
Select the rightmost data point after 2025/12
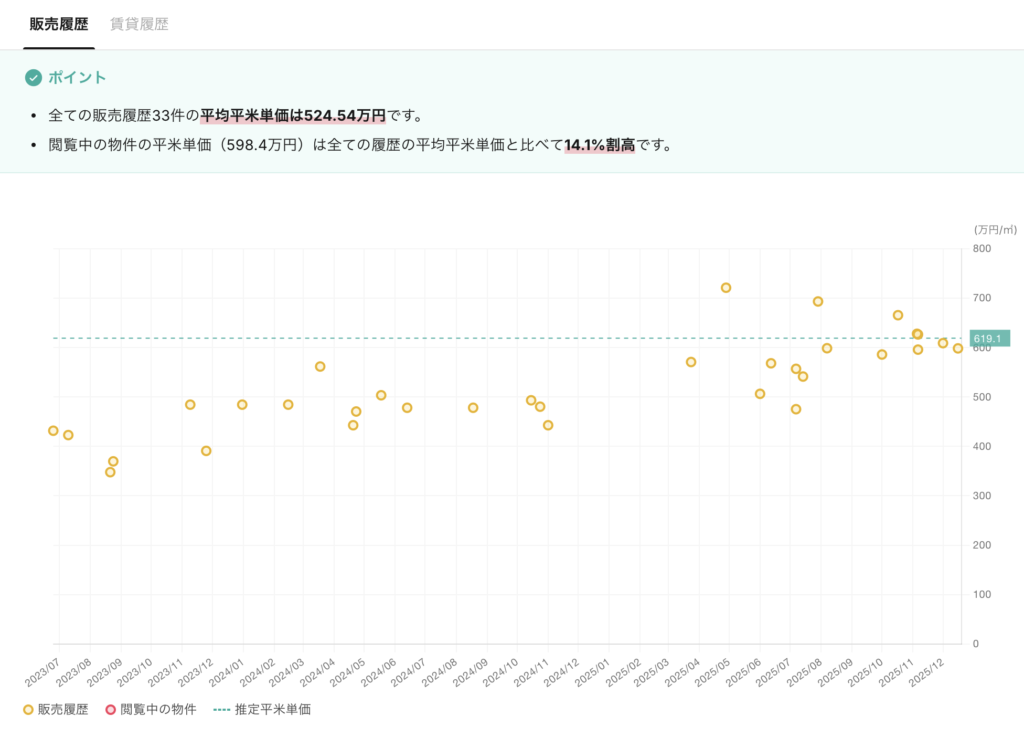point(958,349)
